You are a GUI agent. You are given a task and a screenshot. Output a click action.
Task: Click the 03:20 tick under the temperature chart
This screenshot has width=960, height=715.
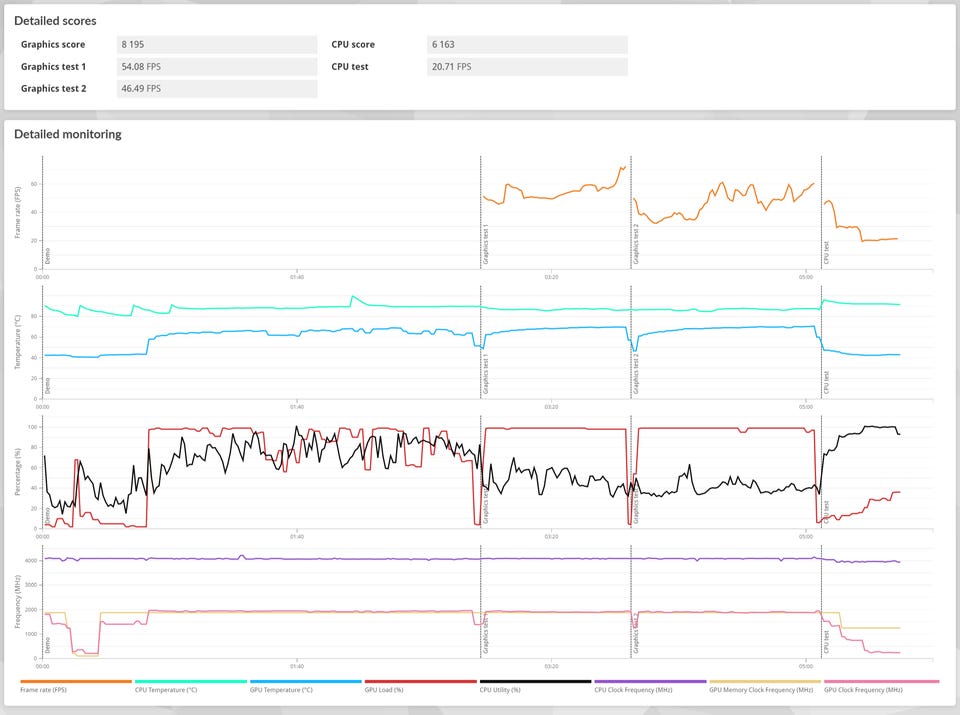click(551, 407)
